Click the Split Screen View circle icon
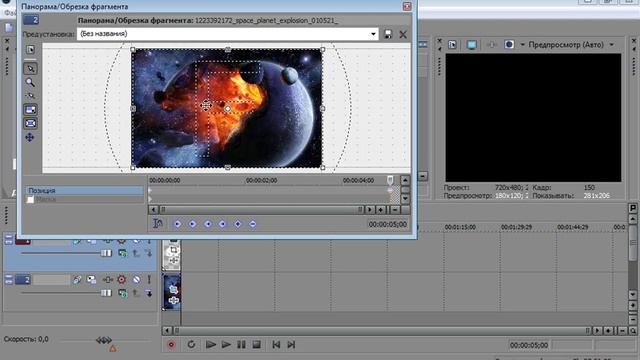 point(509,45)
